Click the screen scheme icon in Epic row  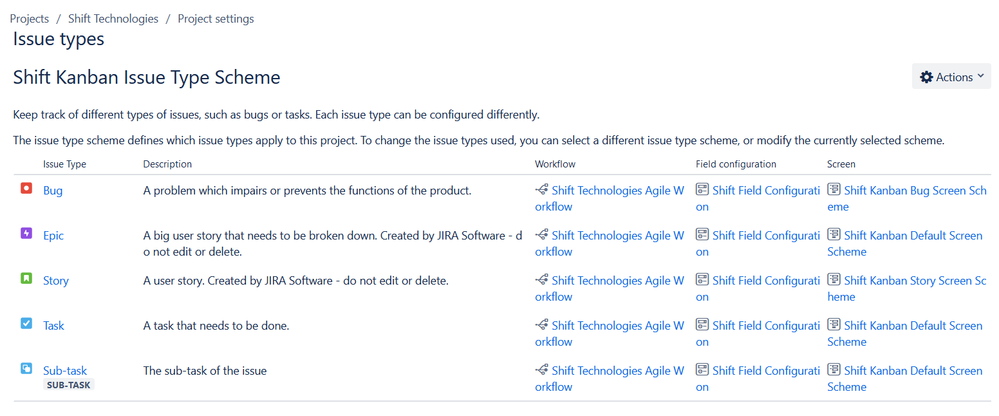[x=833, y=235]
